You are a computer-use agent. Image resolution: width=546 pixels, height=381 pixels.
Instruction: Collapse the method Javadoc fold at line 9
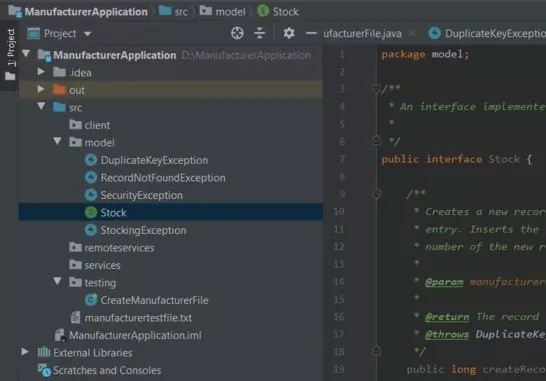(376, 194)
